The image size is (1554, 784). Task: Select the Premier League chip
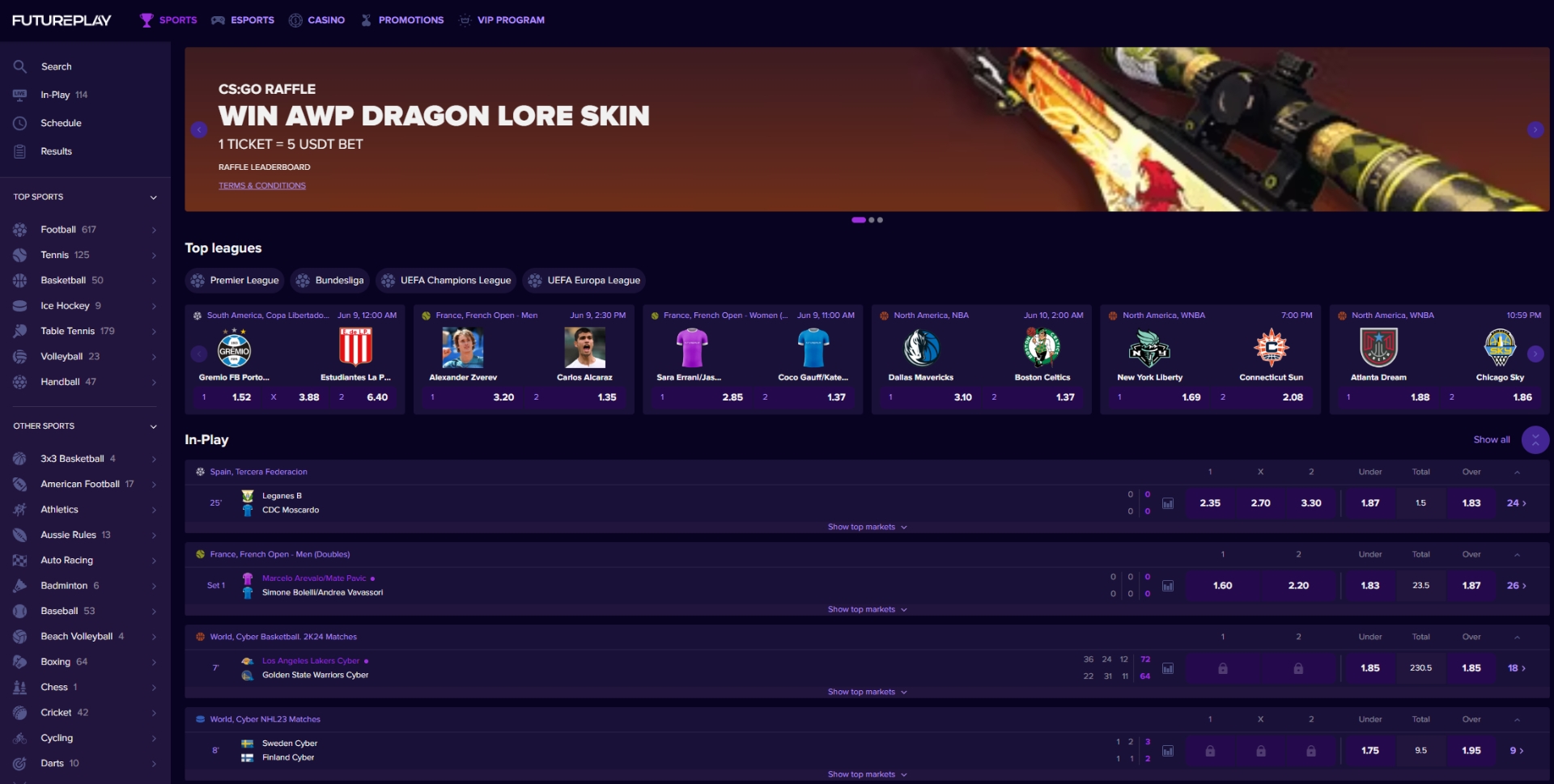(x=235, y=281)
